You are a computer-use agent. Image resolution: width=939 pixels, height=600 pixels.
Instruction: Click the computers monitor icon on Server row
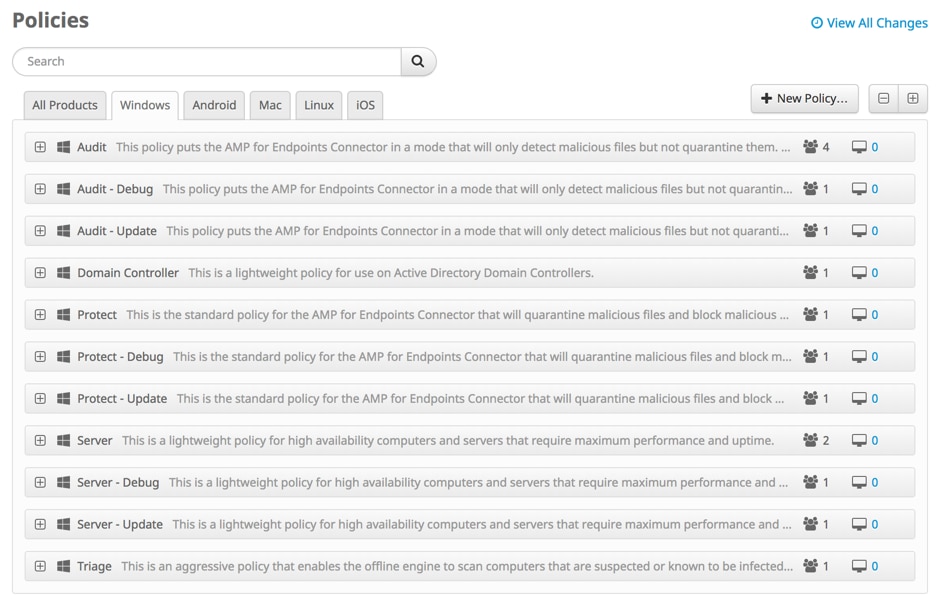[x=859, y=441]
